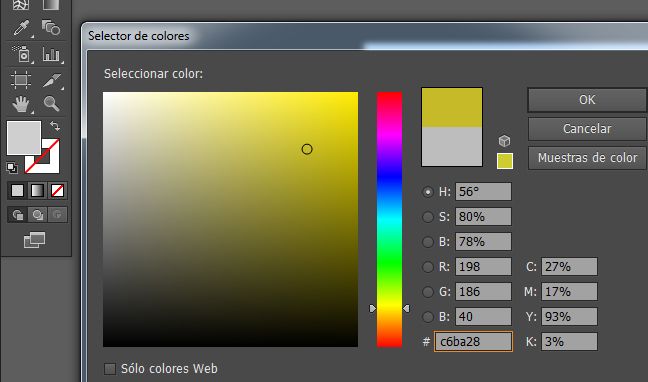Click the hue slider left arrow handle
The width and height of the screenshot is (648, 382).
coord(372,308)
